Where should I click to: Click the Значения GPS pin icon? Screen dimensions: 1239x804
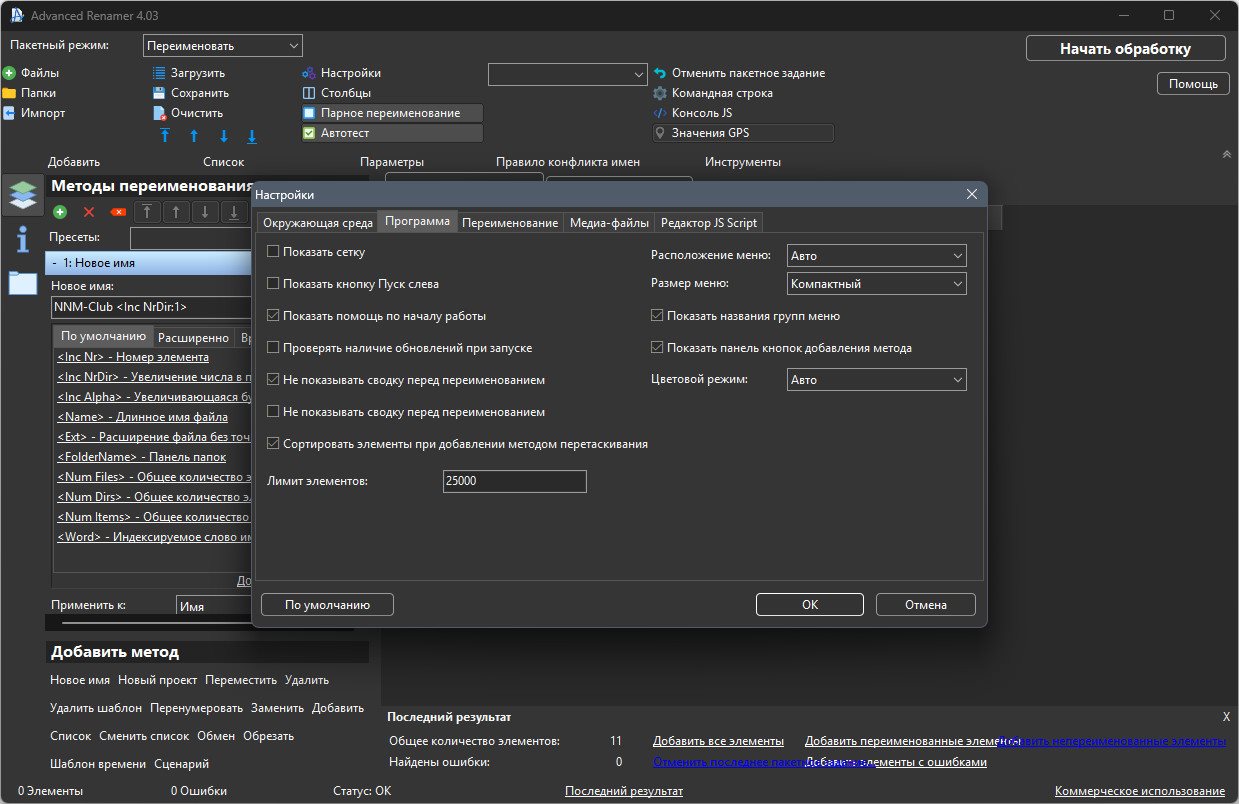pos(660,133)
